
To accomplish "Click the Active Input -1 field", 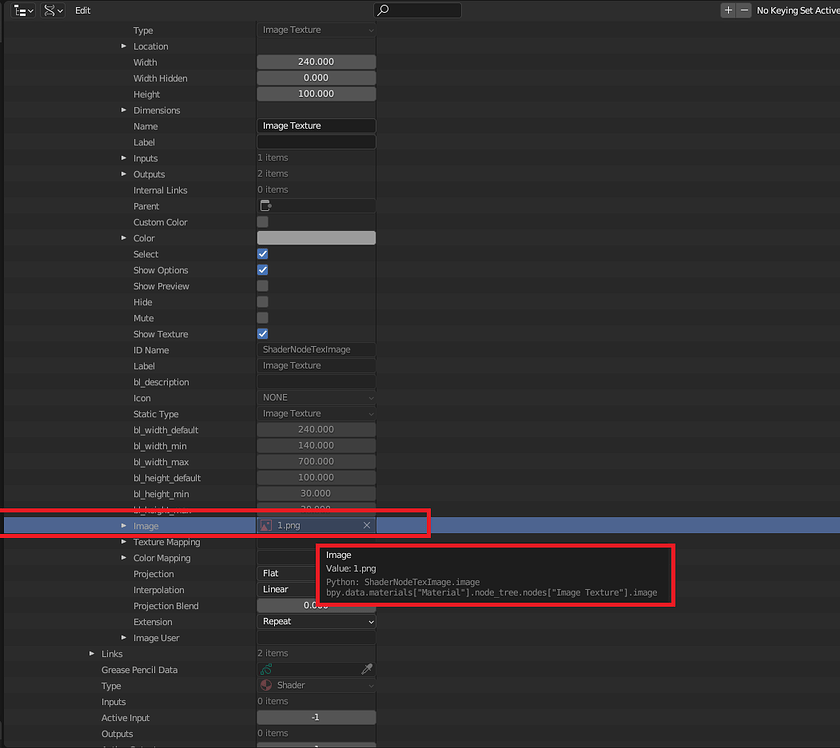I will 316,717.
